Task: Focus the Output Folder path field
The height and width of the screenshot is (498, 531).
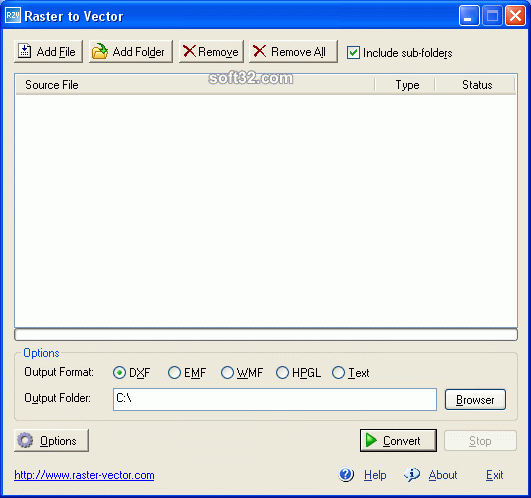Action: (275, 399)
